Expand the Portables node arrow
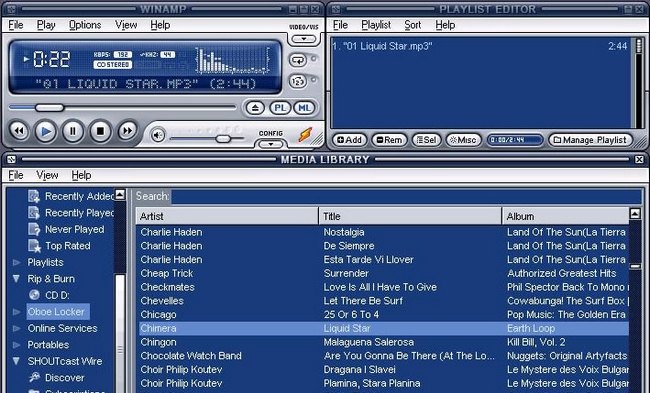Viewport: 650px width, 393px height. (17, 345)
